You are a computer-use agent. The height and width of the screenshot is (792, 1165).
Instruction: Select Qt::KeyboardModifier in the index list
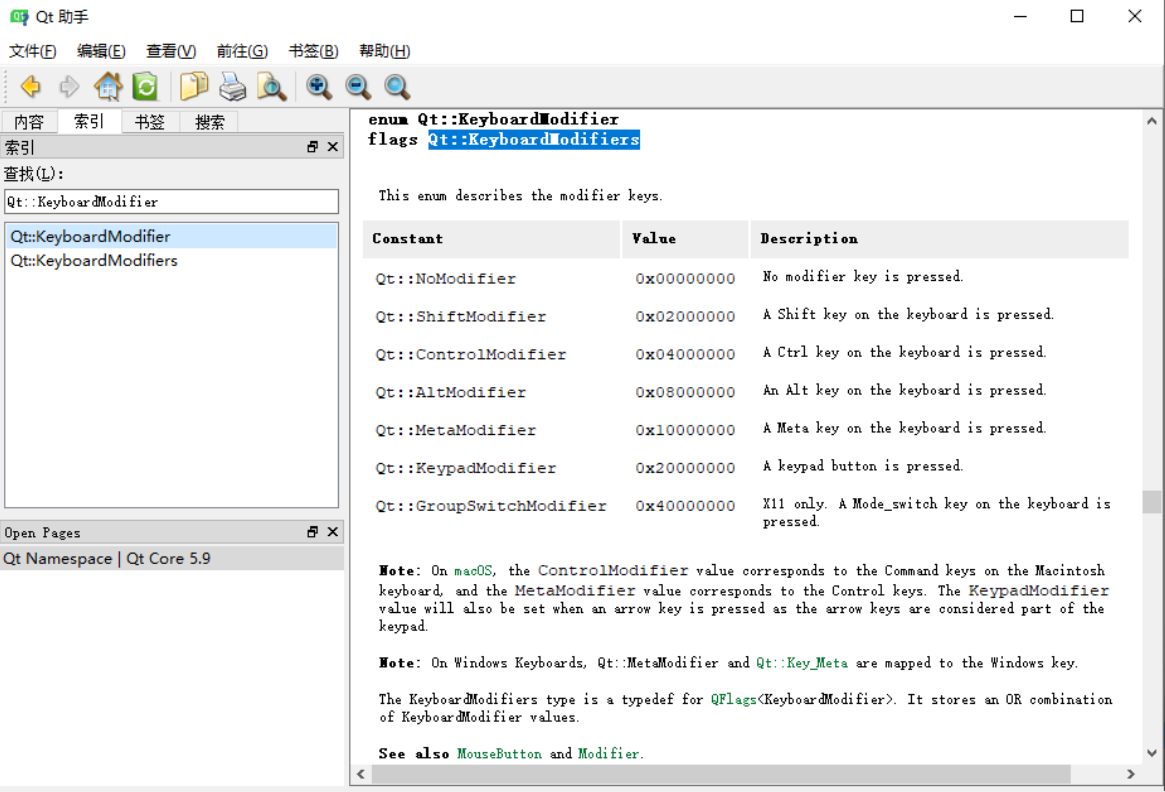pyautogui.click(x=172, y=236)
